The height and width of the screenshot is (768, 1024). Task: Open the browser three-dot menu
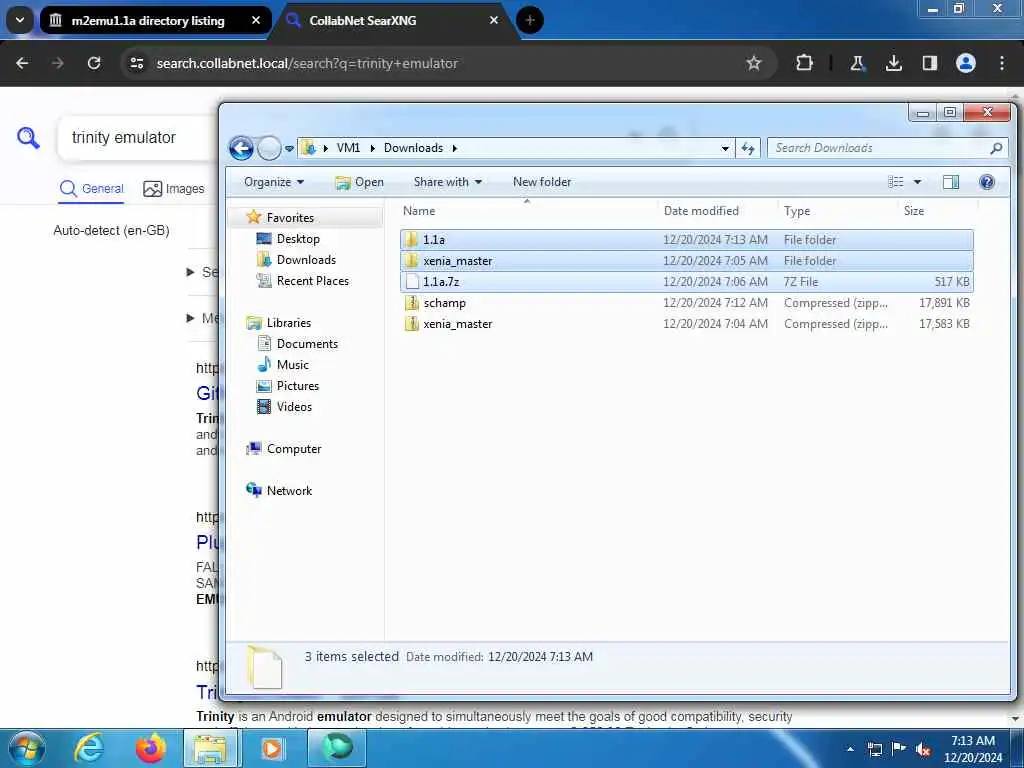point(1002,63)
